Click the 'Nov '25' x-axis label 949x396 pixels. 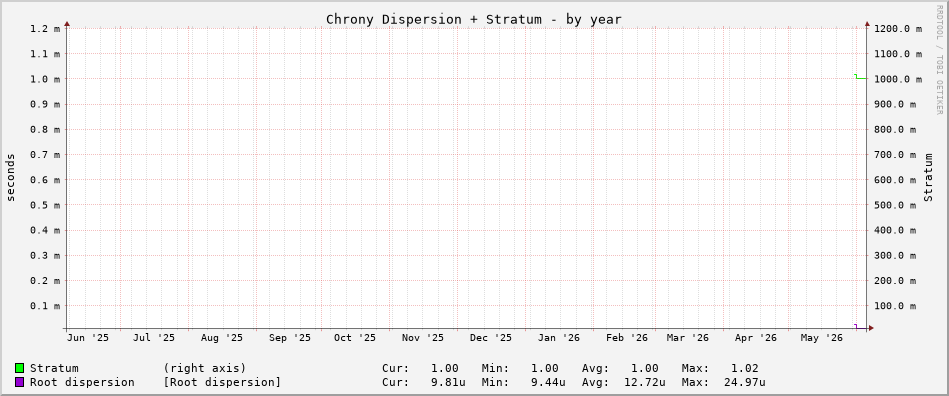click(422, 338)
